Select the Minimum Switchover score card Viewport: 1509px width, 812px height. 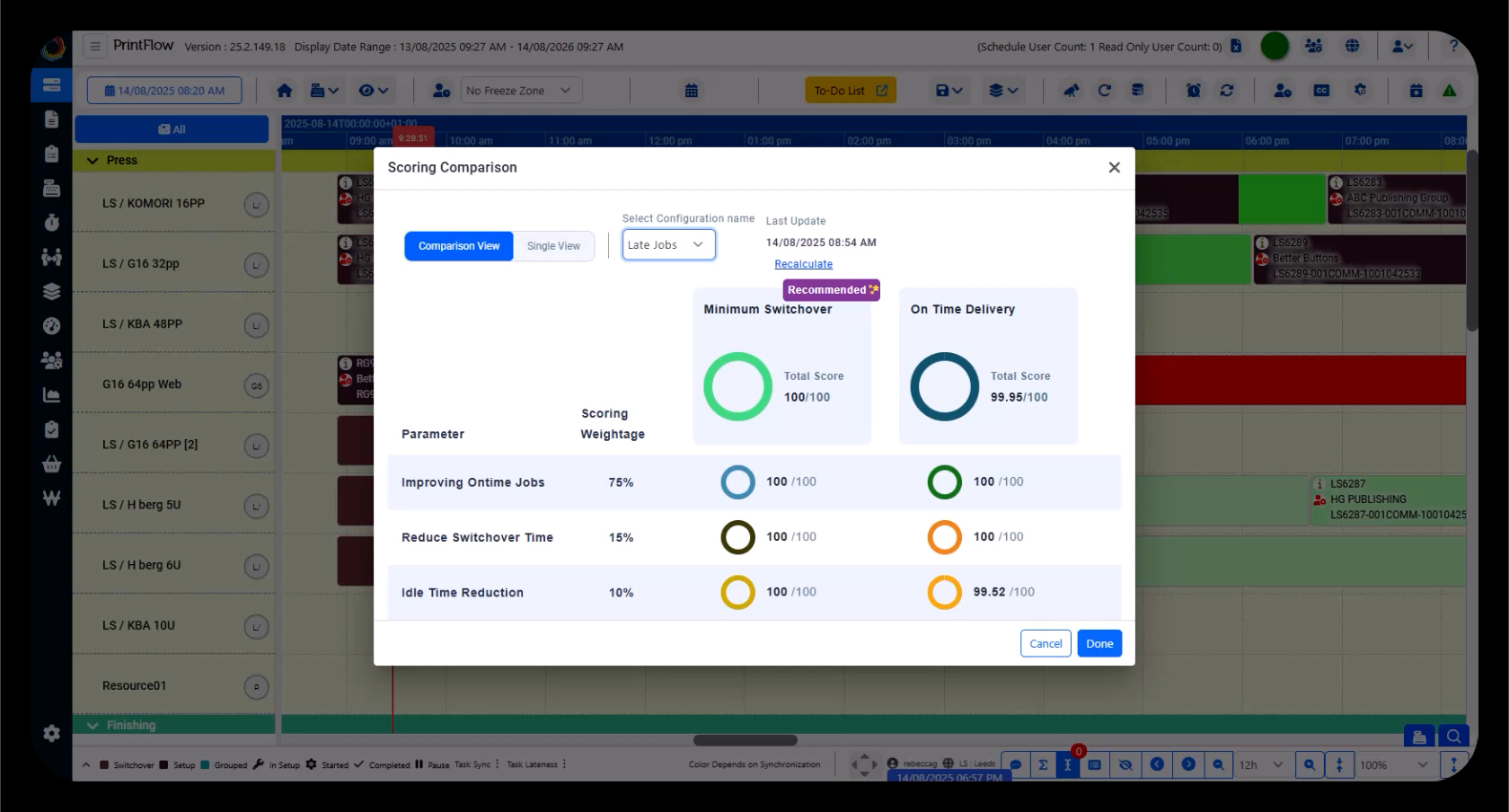(x=781, y=366)
